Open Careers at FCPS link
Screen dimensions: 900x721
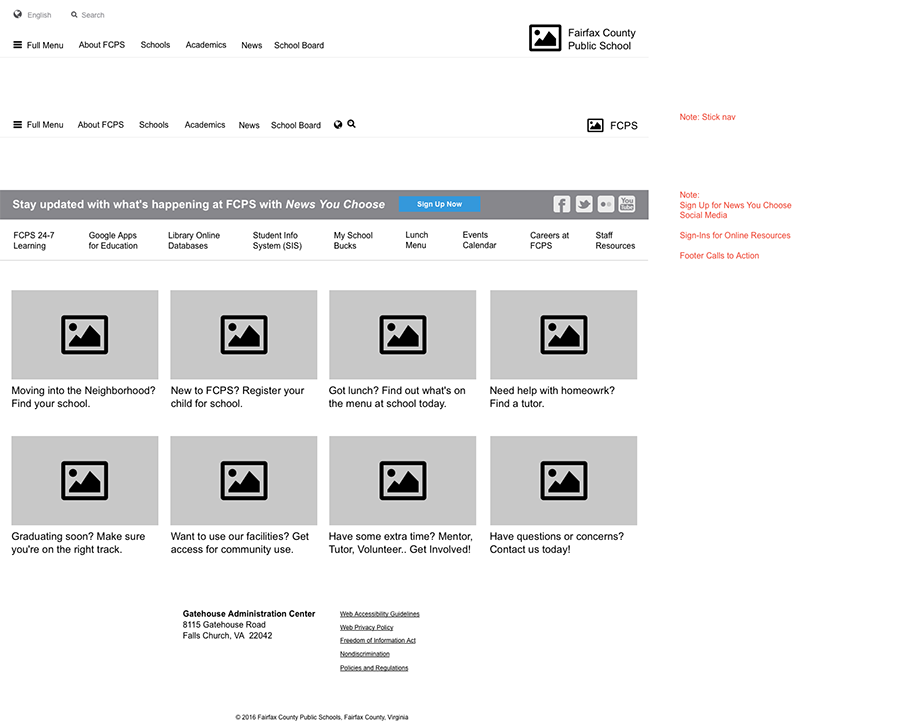tap(549, 241)
